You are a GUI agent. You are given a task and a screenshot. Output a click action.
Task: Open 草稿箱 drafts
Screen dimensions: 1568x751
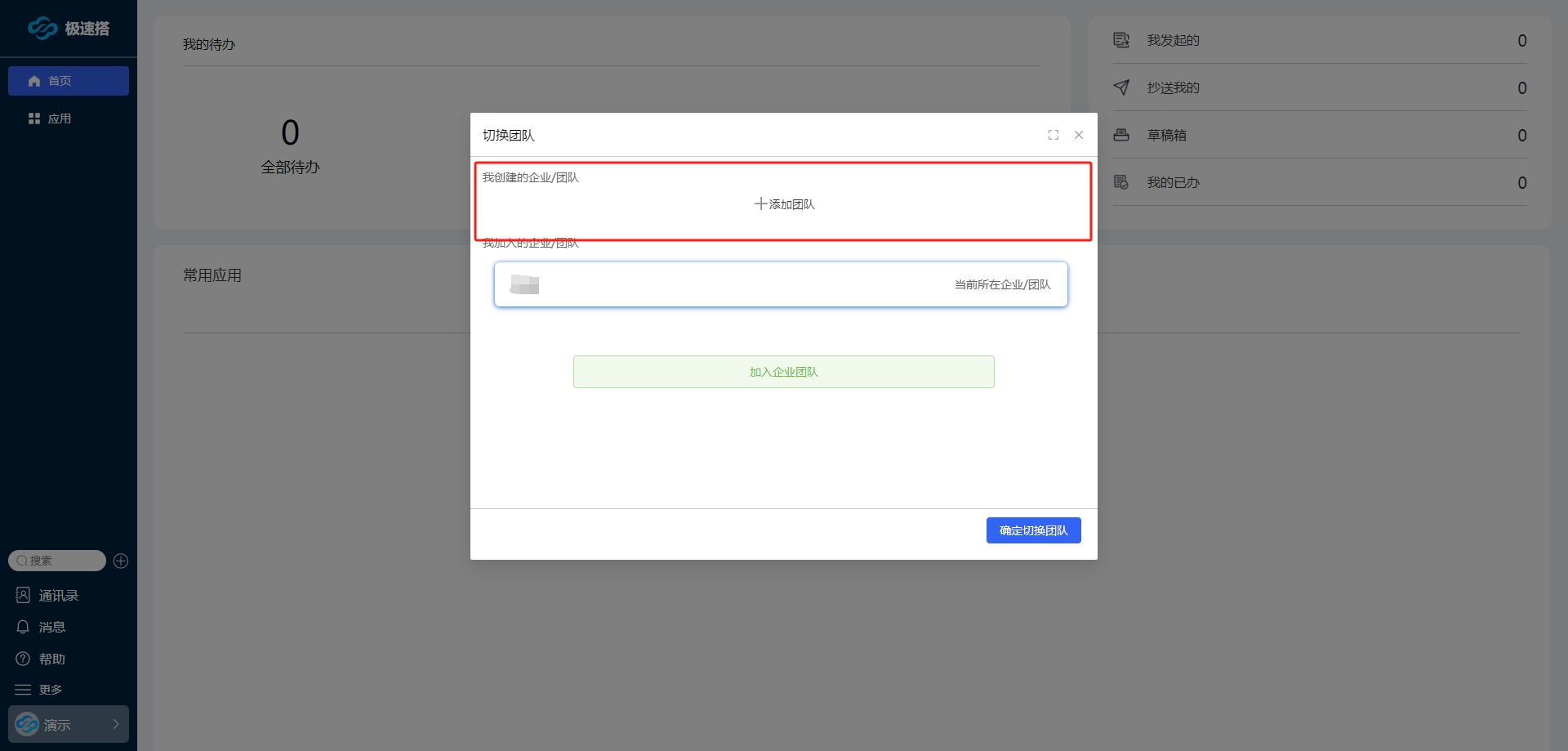pyautogui.click(x=1166, y=135)
